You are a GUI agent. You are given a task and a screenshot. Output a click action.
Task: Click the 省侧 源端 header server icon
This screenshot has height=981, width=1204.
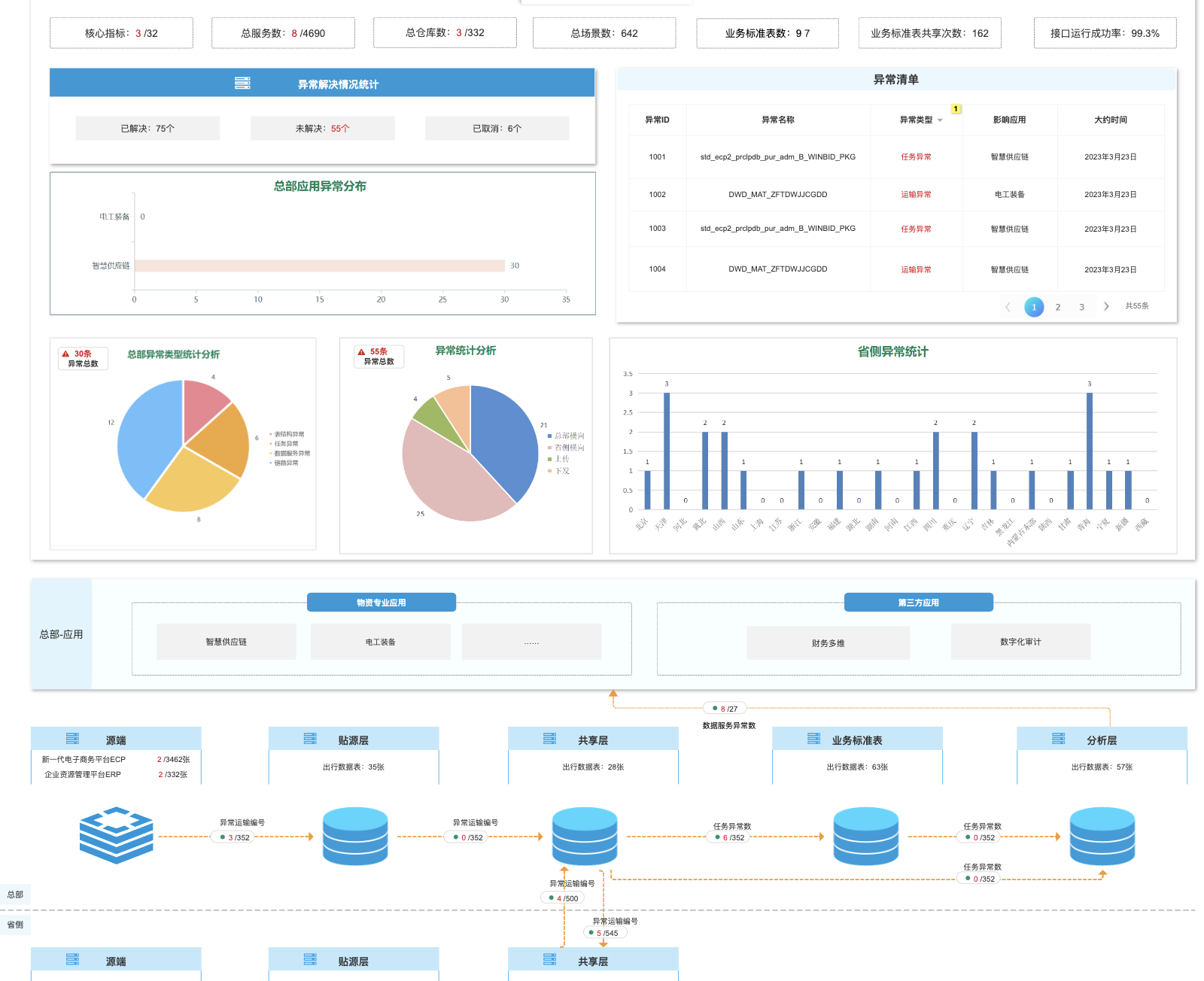click(72, 960)
